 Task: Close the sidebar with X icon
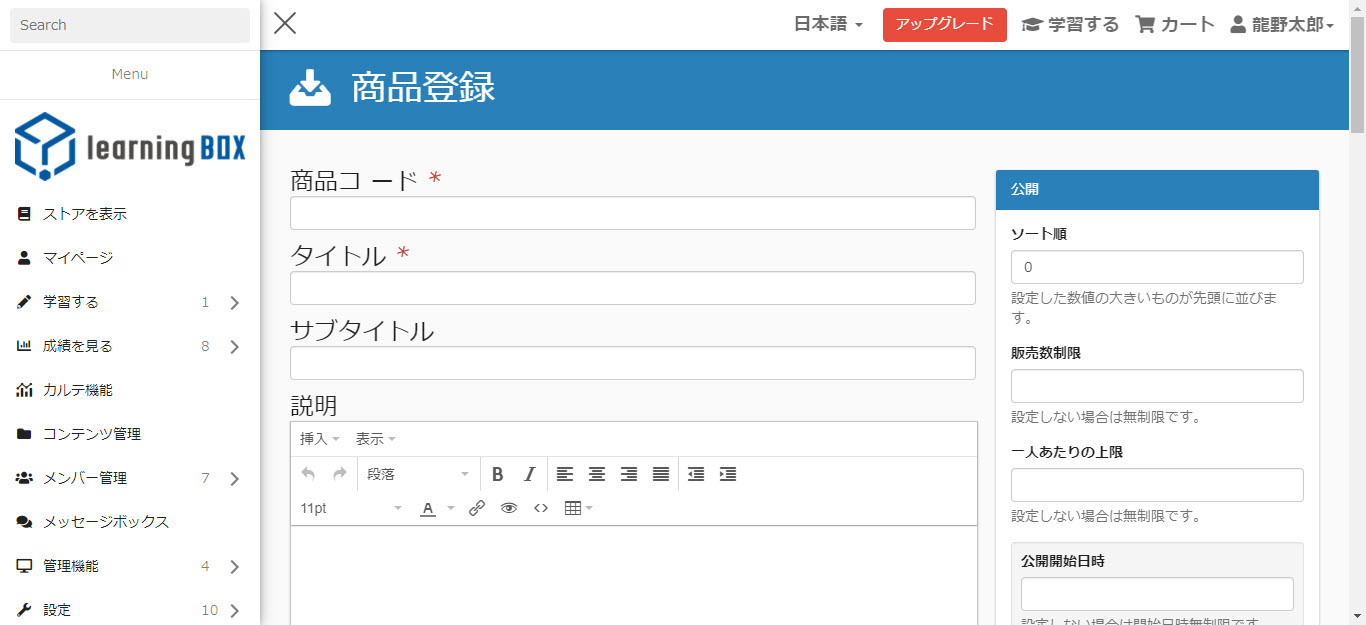[285, 23]
